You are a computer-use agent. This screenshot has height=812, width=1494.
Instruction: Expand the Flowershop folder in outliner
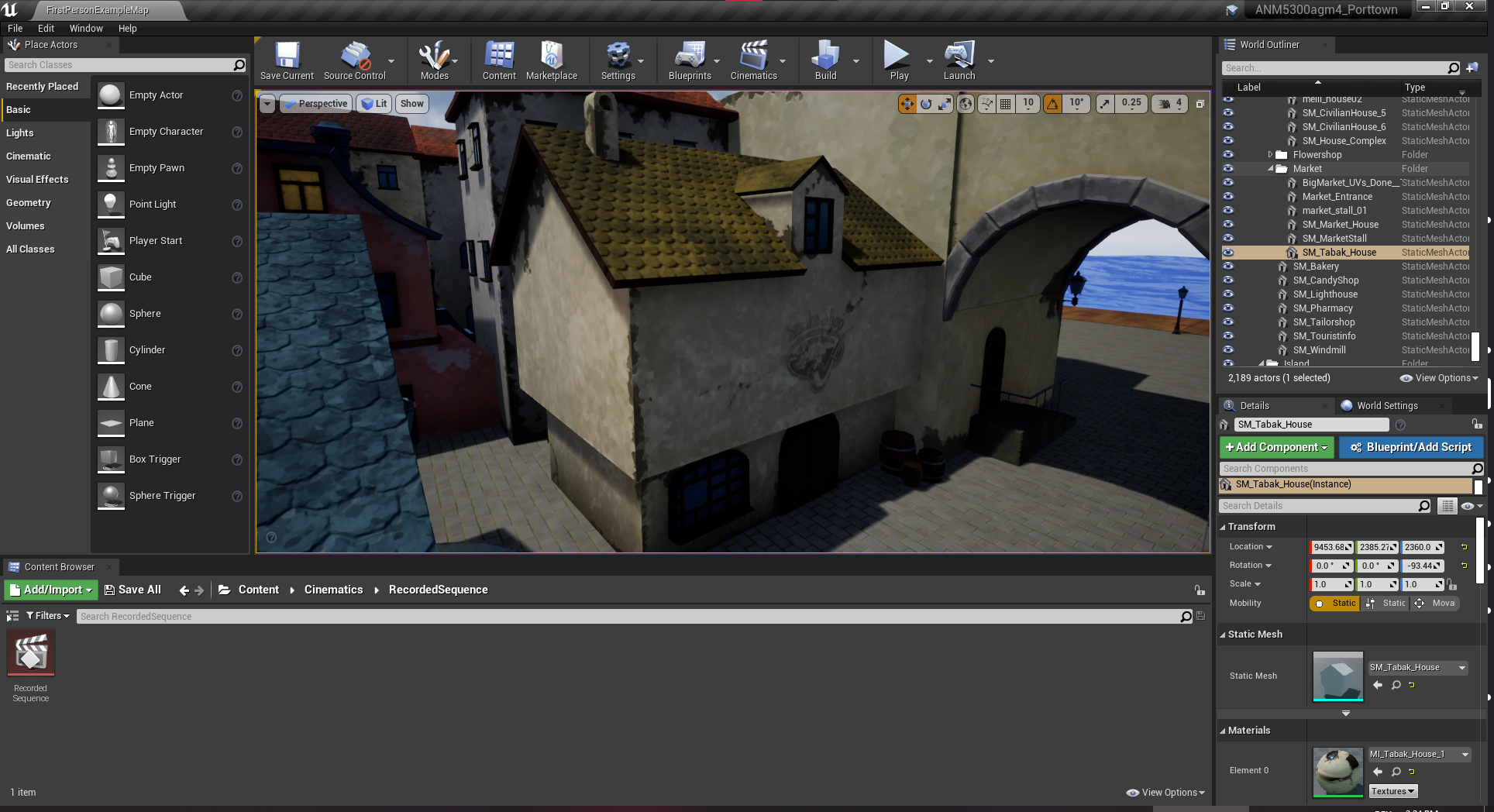click(1270, 155)
